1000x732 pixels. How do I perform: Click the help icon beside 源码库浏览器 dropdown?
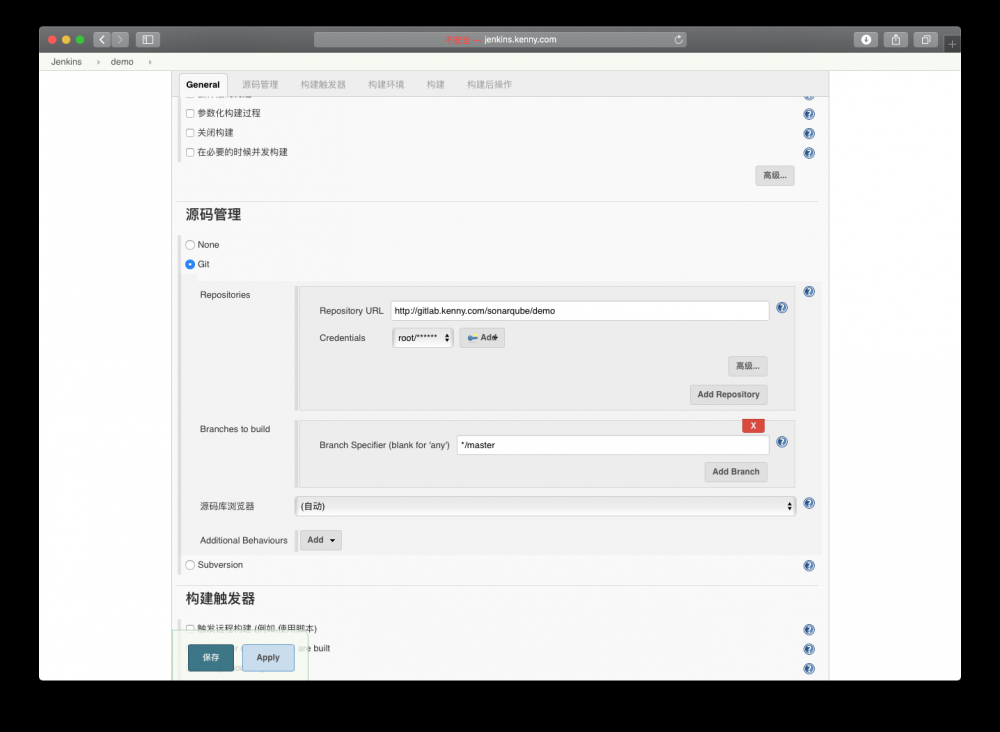click(808, 503)
